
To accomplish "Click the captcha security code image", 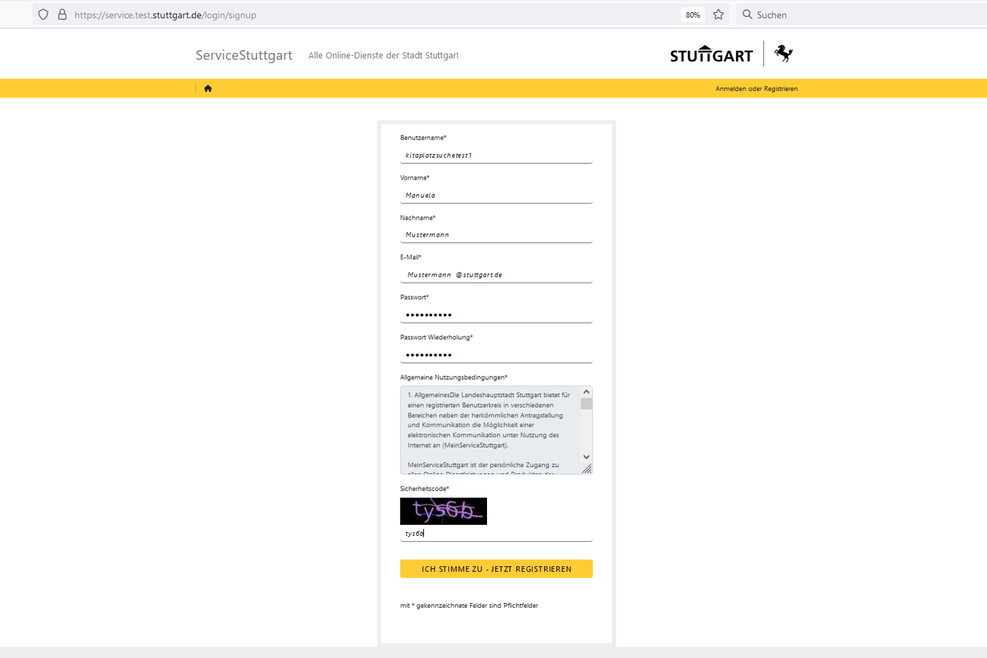I will point(443,511).
